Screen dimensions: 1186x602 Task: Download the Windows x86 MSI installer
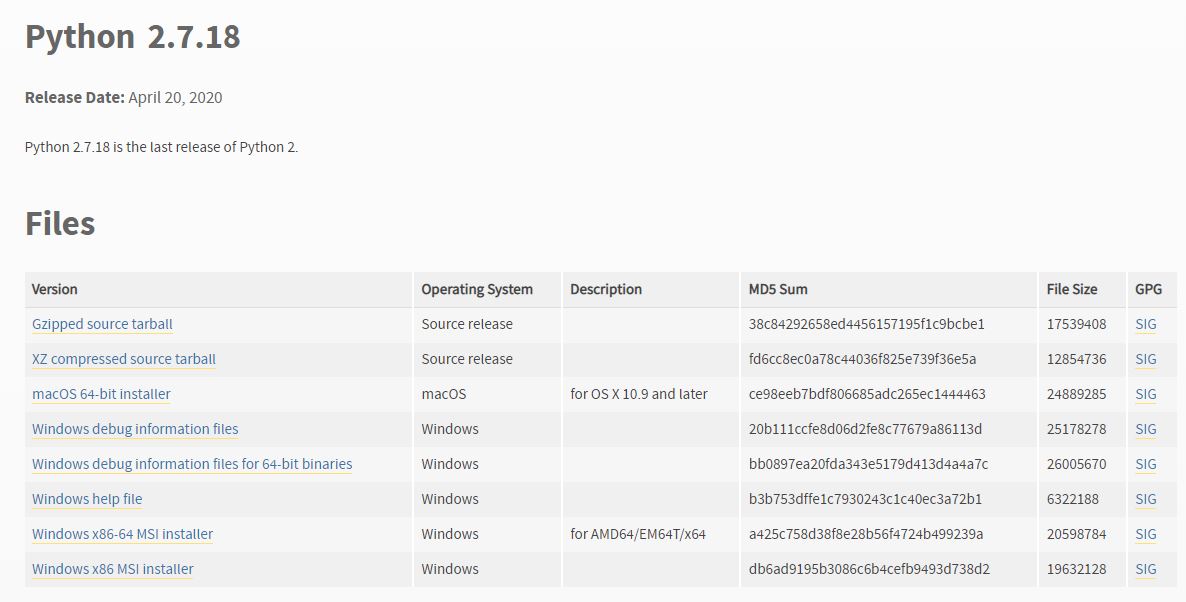pyautogui.click(x=113, y=569)
